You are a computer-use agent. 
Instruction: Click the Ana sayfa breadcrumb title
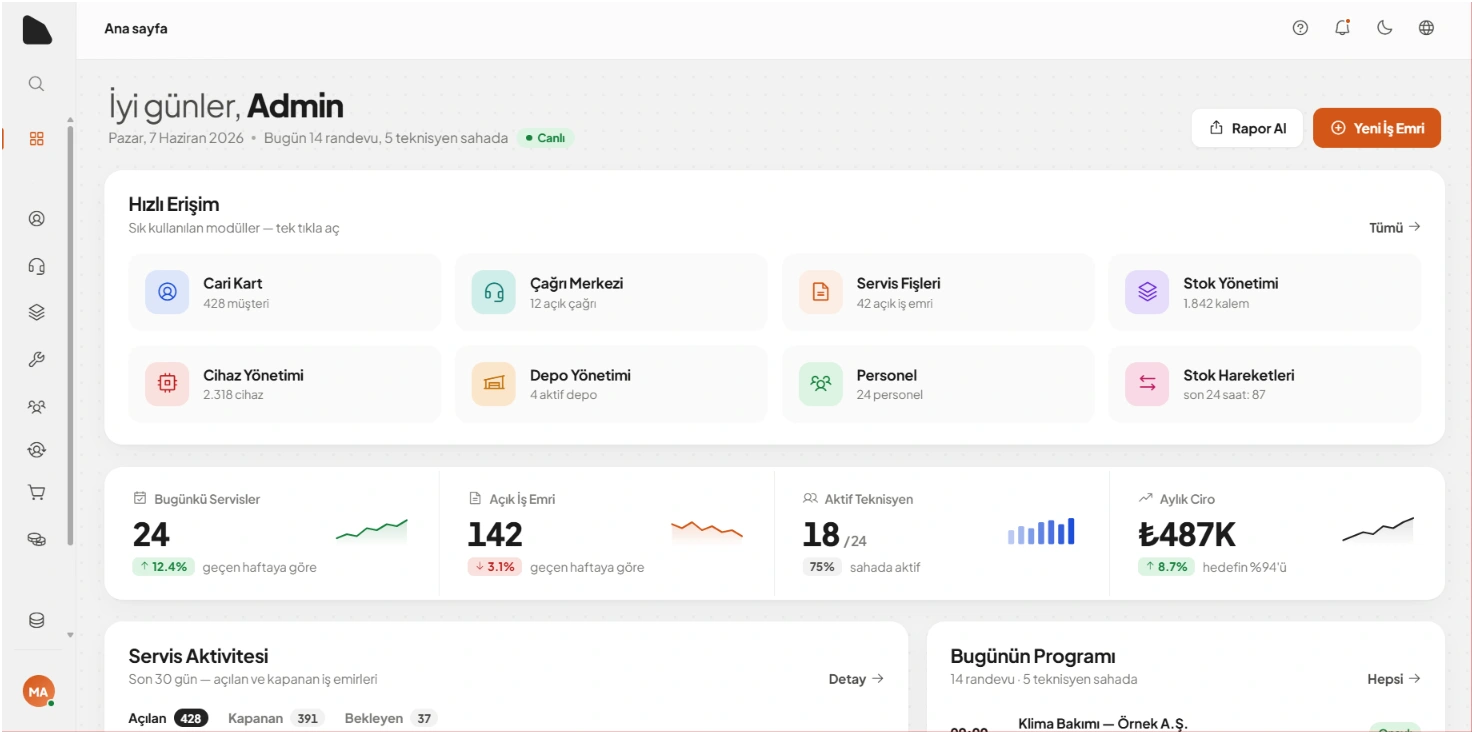click(x=136, y=29)
